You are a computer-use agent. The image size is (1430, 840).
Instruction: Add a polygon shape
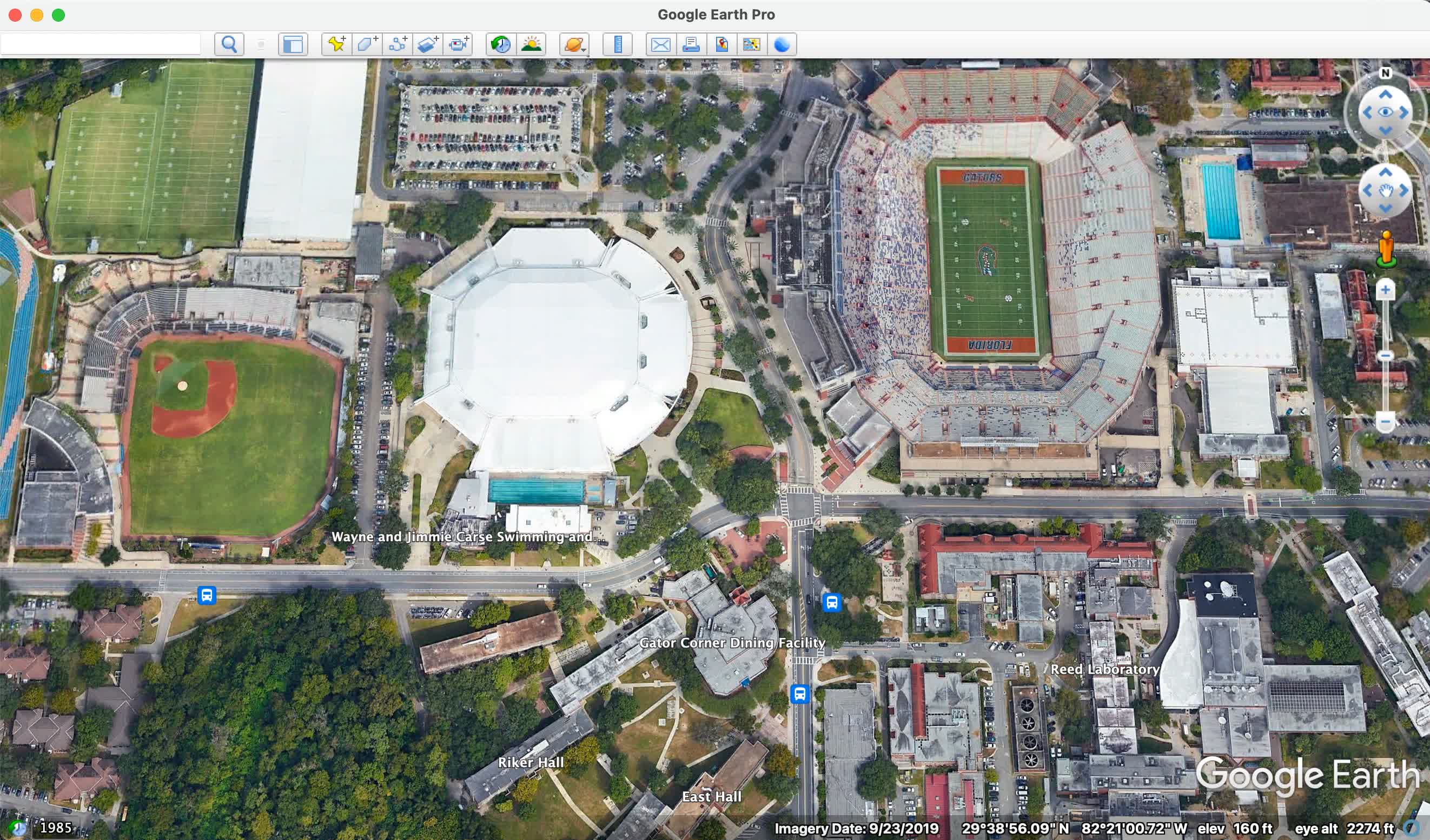click(367, 44)
